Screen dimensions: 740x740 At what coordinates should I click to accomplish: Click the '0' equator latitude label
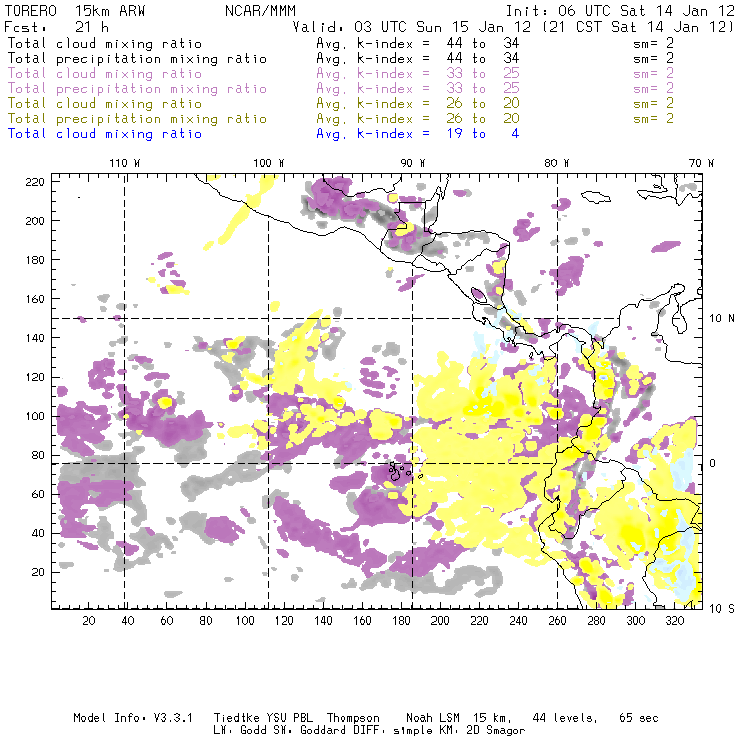point(713,463)
